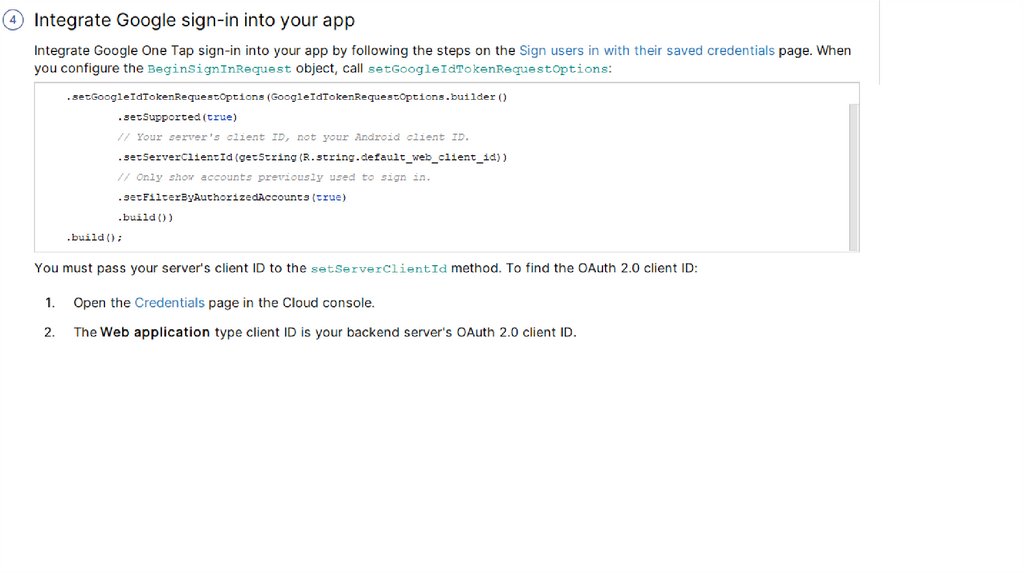Open the setServerClientId method link below the code
The height and width of the screenshot is (574, 1024).
pyautogui.click(x=379, y=269)
